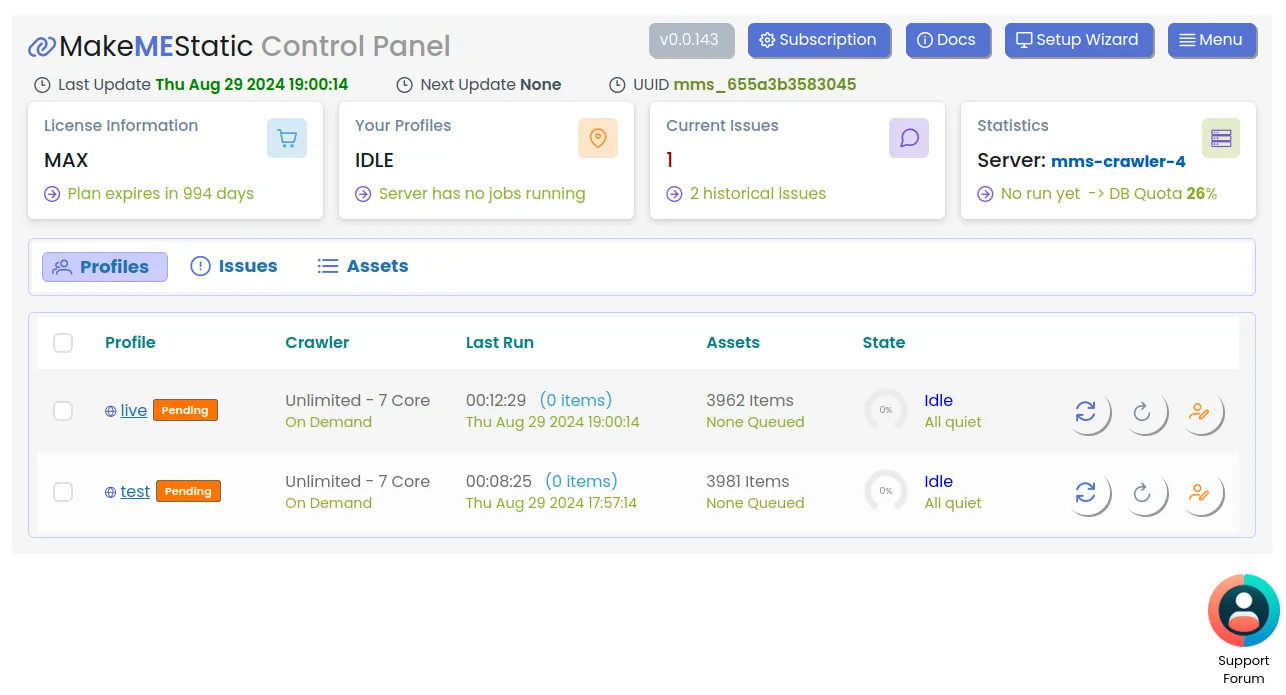Screen dimensions: 1286x695
Task: Click the shopping cart icon on License Information
Action: click(x=287, y=138)
